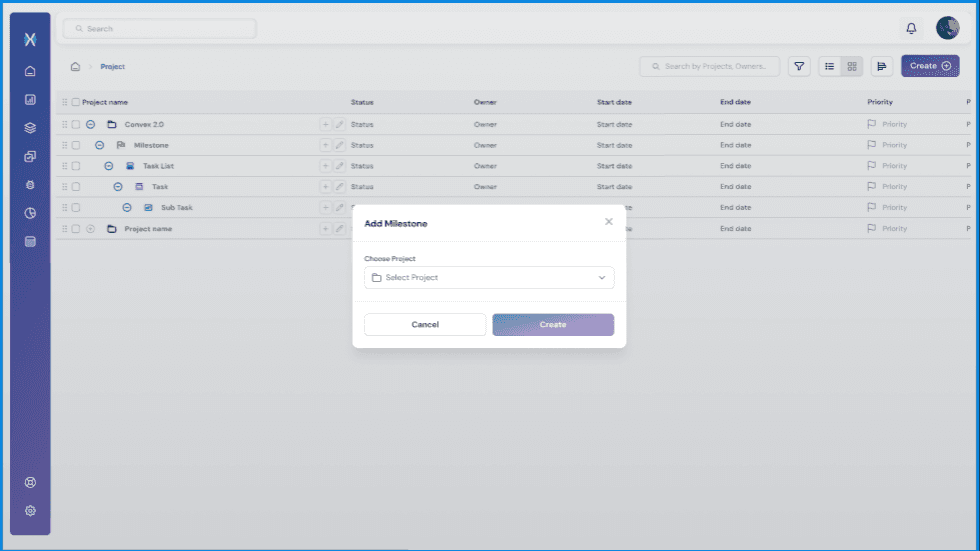Collapse the Task row
Viewport: 980px width, 551px height.
(x=118, y=187)
